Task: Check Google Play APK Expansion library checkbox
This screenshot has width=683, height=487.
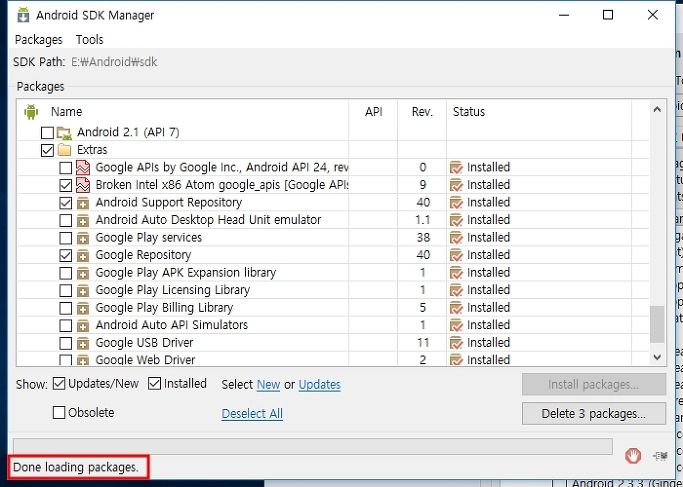Action: pyautogui.click(x=65, y=273)
